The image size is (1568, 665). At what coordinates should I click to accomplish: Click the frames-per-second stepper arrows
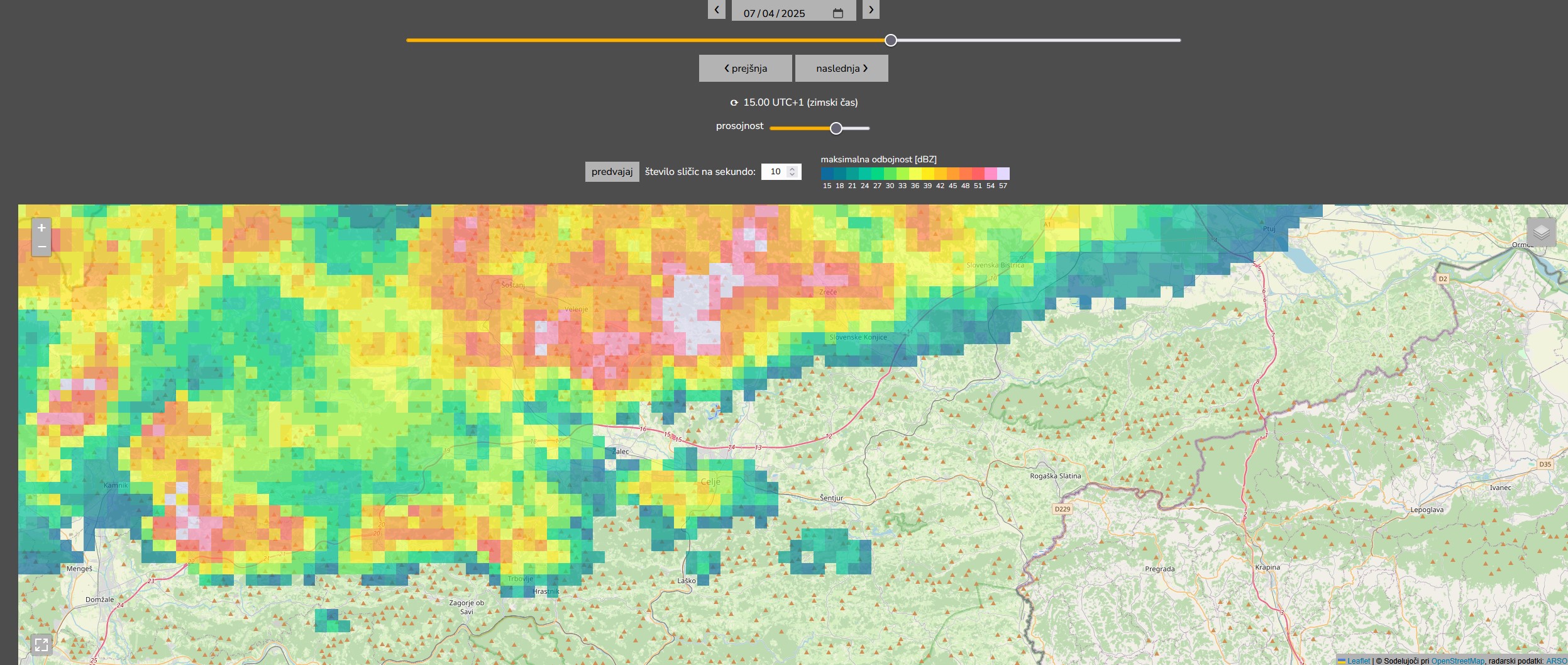click(x=792, y=172)
